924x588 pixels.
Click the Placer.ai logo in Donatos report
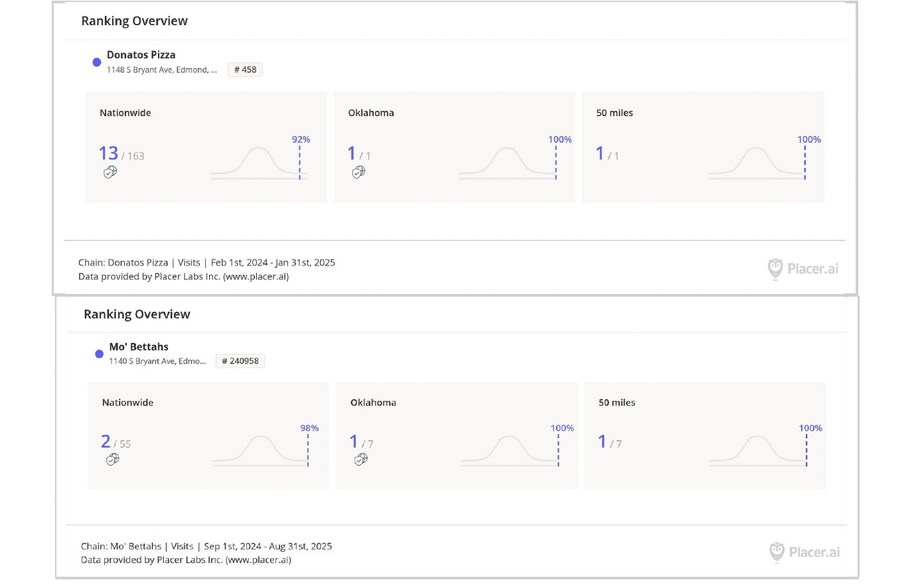803,268
